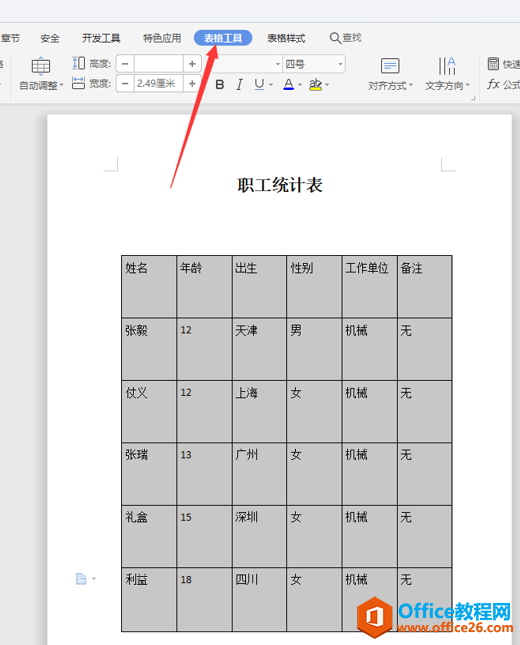The height and width of the screenshot is (645, 520).
Task: Click the 备注 header cell
Action: coord(425,286)
